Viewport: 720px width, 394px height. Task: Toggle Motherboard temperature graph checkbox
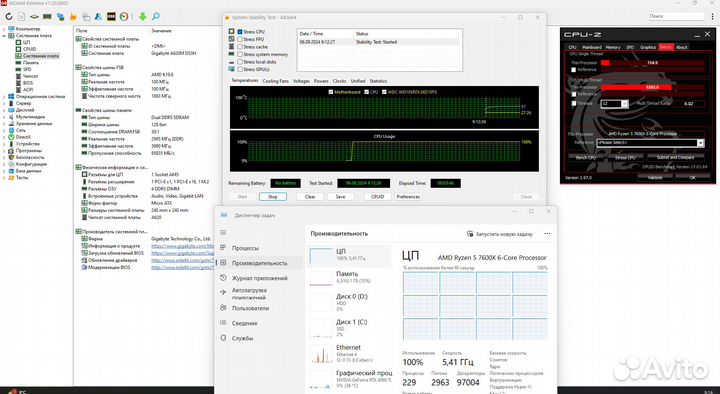[x=331, y=92]
